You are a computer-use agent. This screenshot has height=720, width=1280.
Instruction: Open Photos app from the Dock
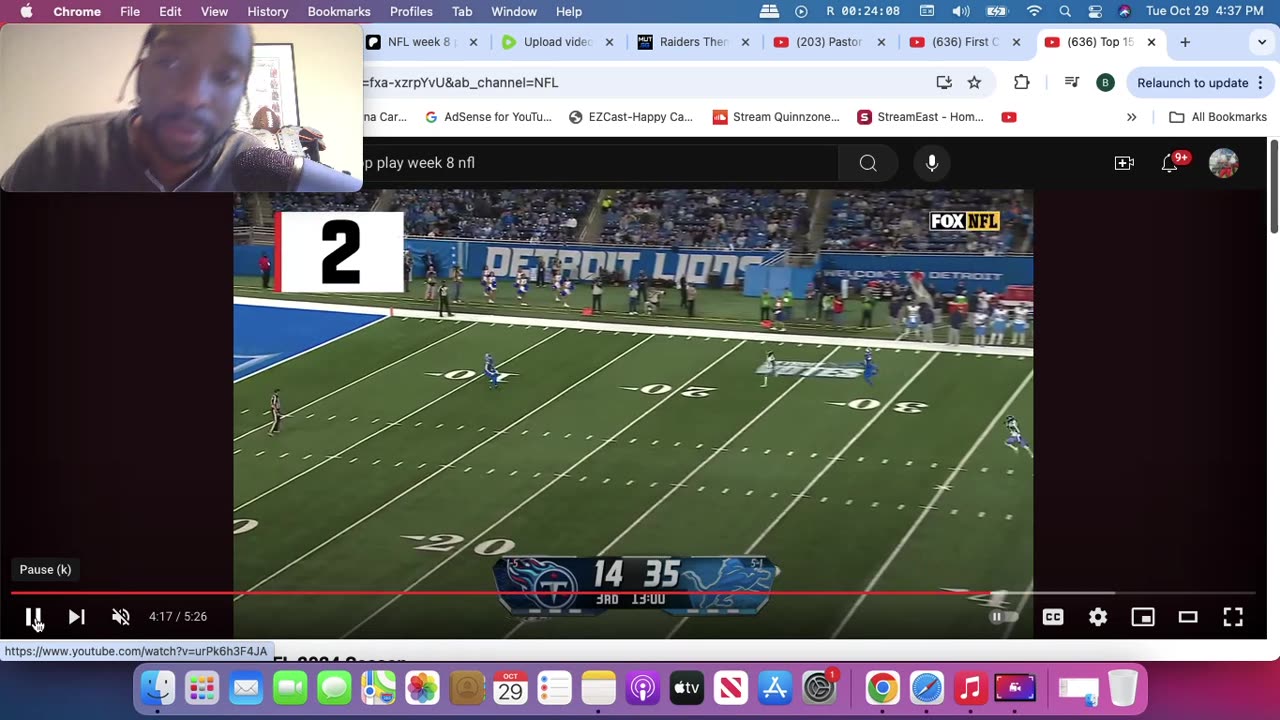[x=422, y=688]
